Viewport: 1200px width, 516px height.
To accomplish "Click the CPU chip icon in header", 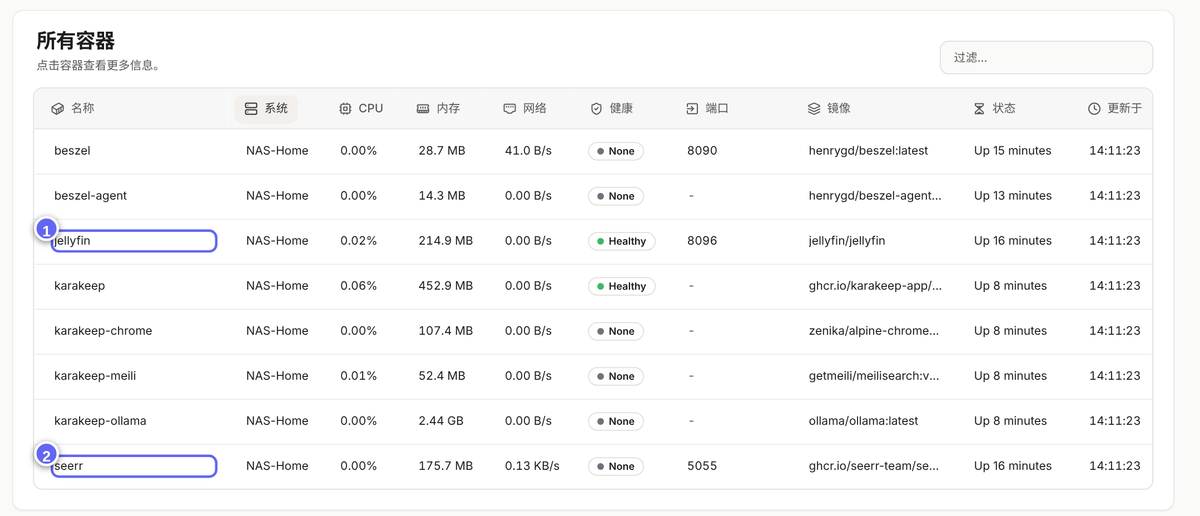I will tap(345, 108).
